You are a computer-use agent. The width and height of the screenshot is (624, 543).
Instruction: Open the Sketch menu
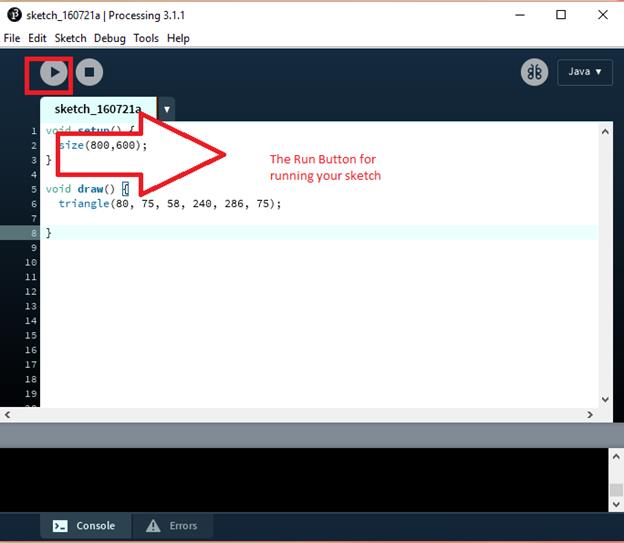(x=70, y=38)
